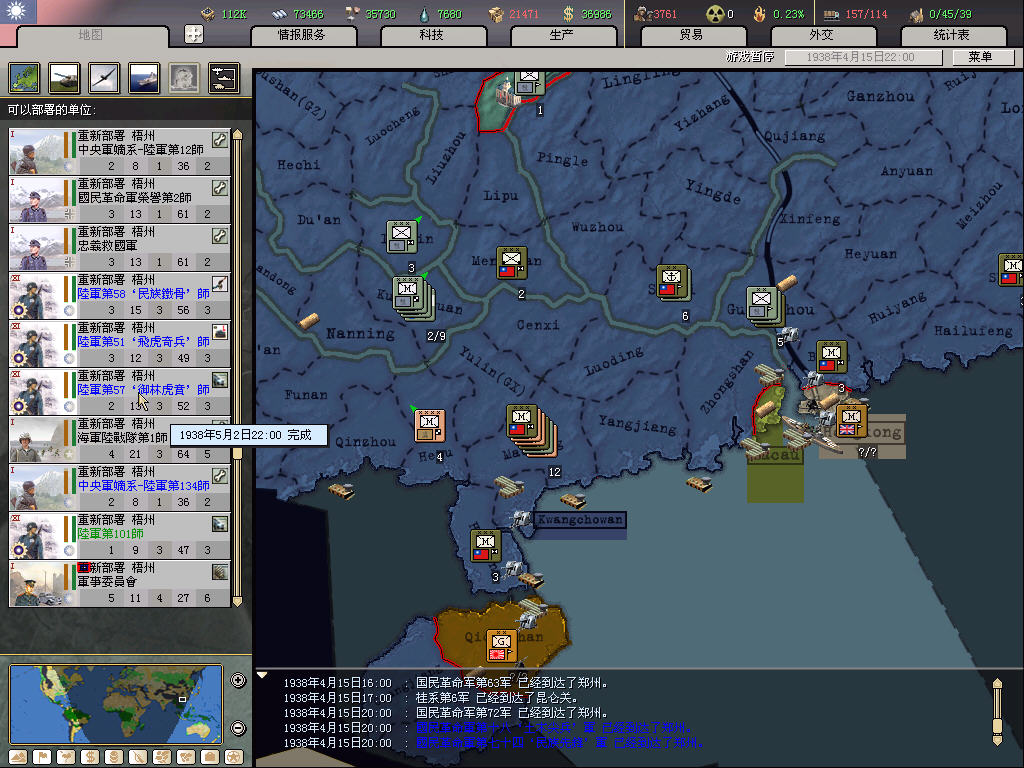Click the zoom in button beside minimap
Viewport: 1024px width, 768px height.
tap(238, 681)
